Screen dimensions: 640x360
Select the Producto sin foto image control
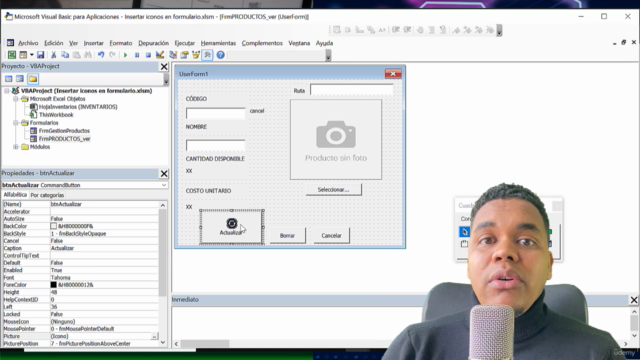[336, 140]
